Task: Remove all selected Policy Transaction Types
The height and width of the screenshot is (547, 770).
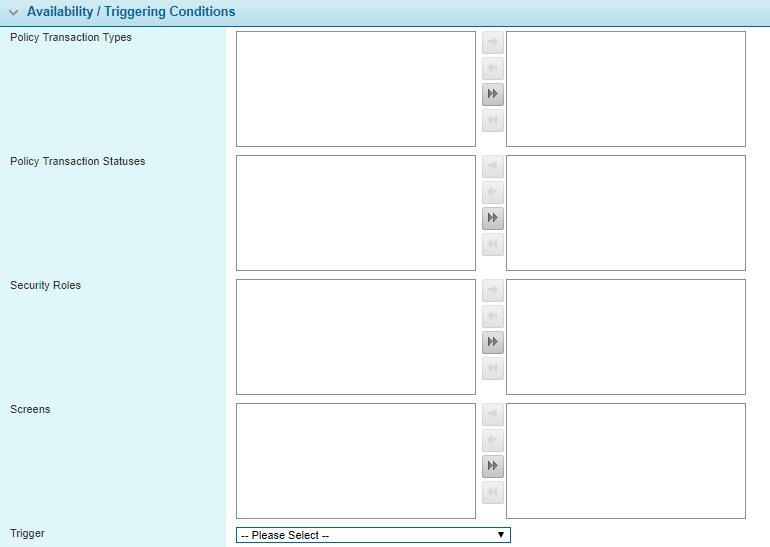Action: click(x=492, y=121)
